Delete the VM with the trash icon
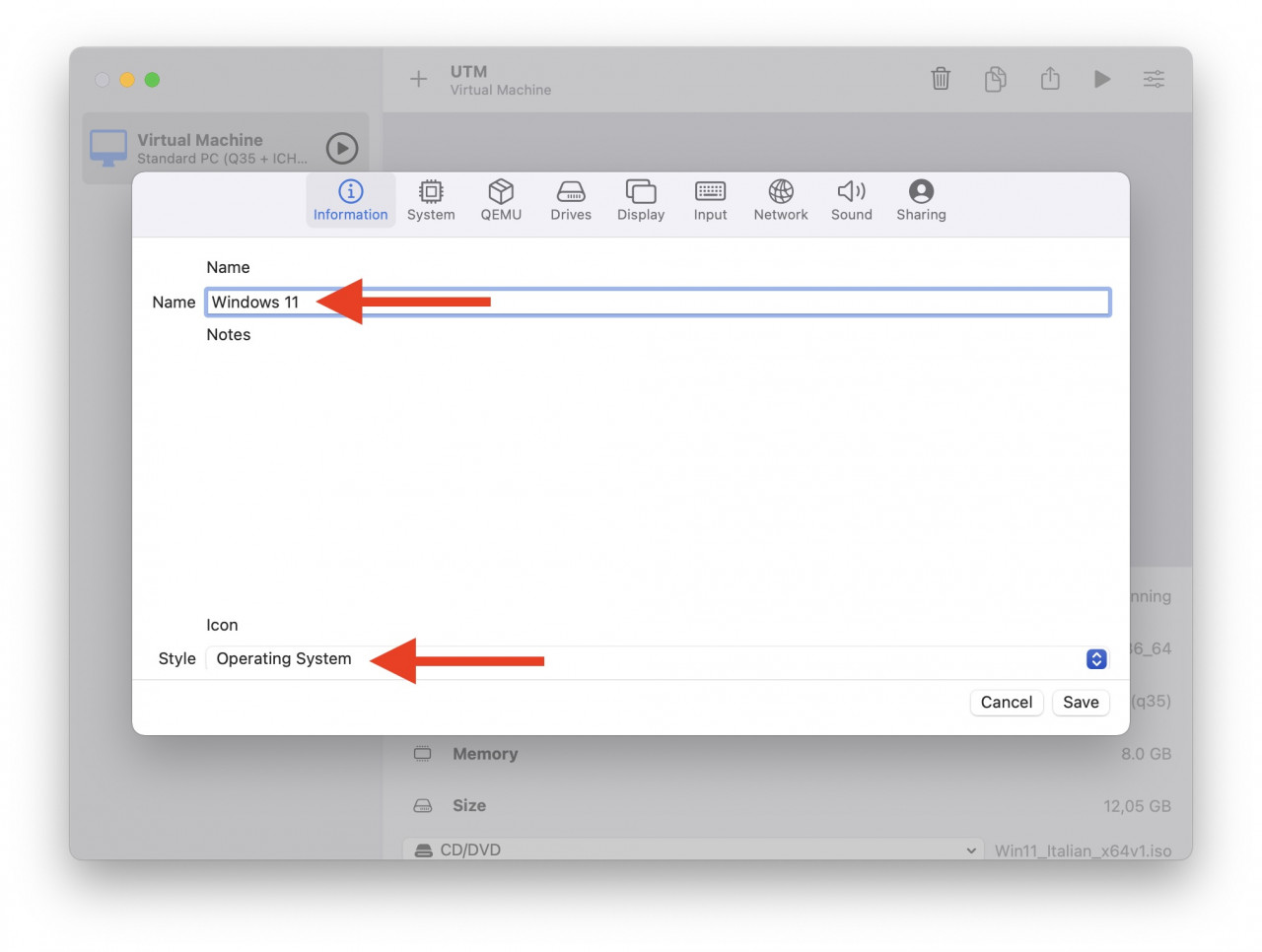1262x952 pixels. tap(941, 79)
